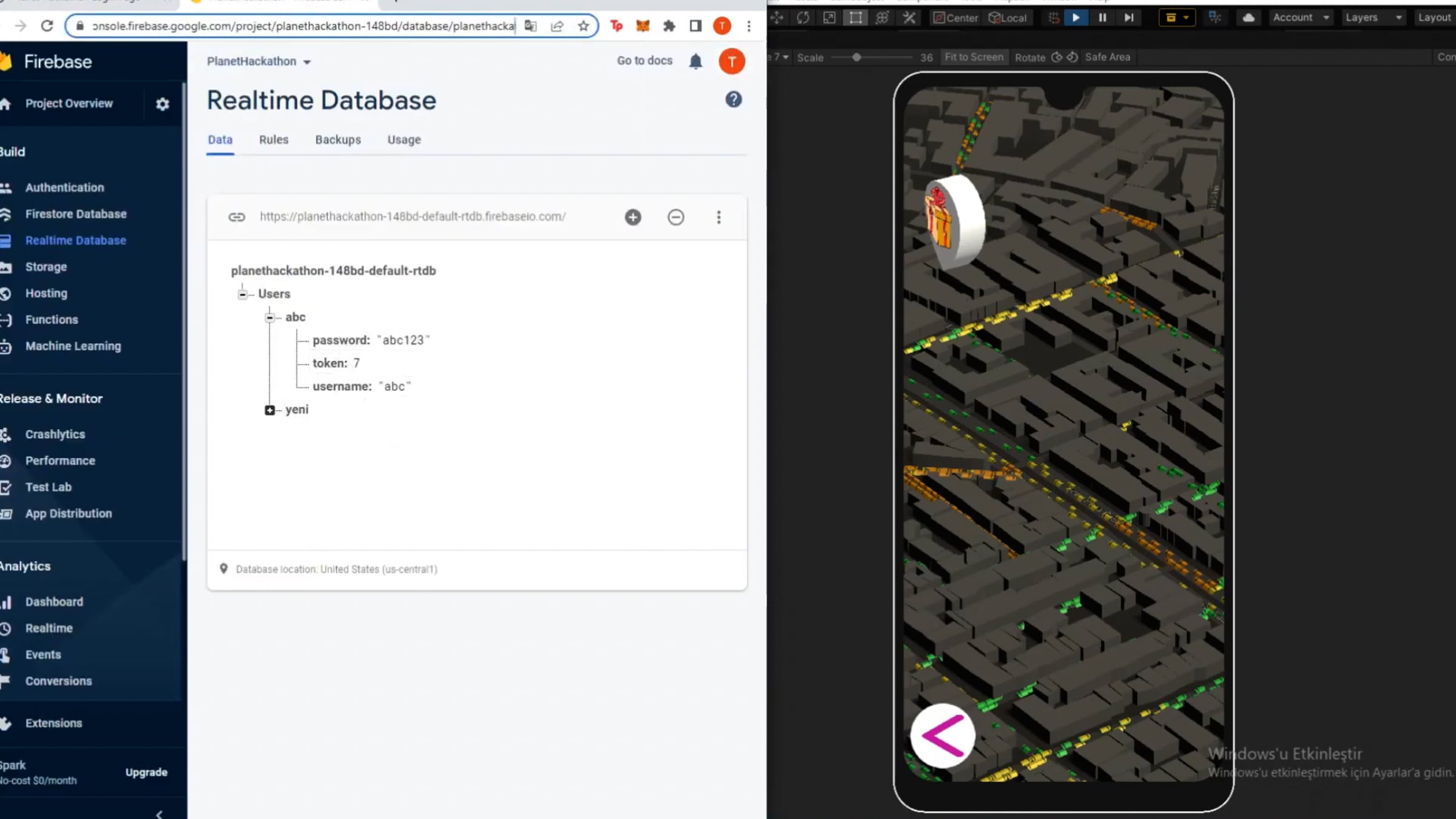Open the browser extensions puzzle icon
This screenshot has width=1456, height=819.
click(x=669, y=26)
